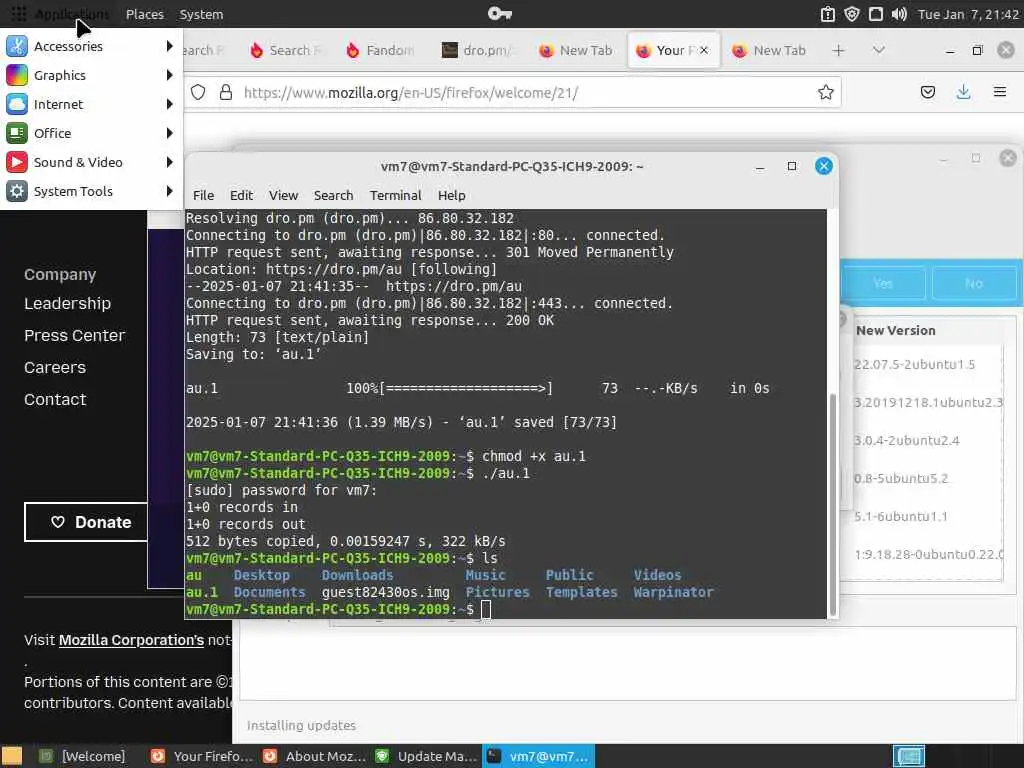Expand the Accessories submenu arrow
Image resolution: width=1024 pixels, height=768 pixels.
[169, 46]
